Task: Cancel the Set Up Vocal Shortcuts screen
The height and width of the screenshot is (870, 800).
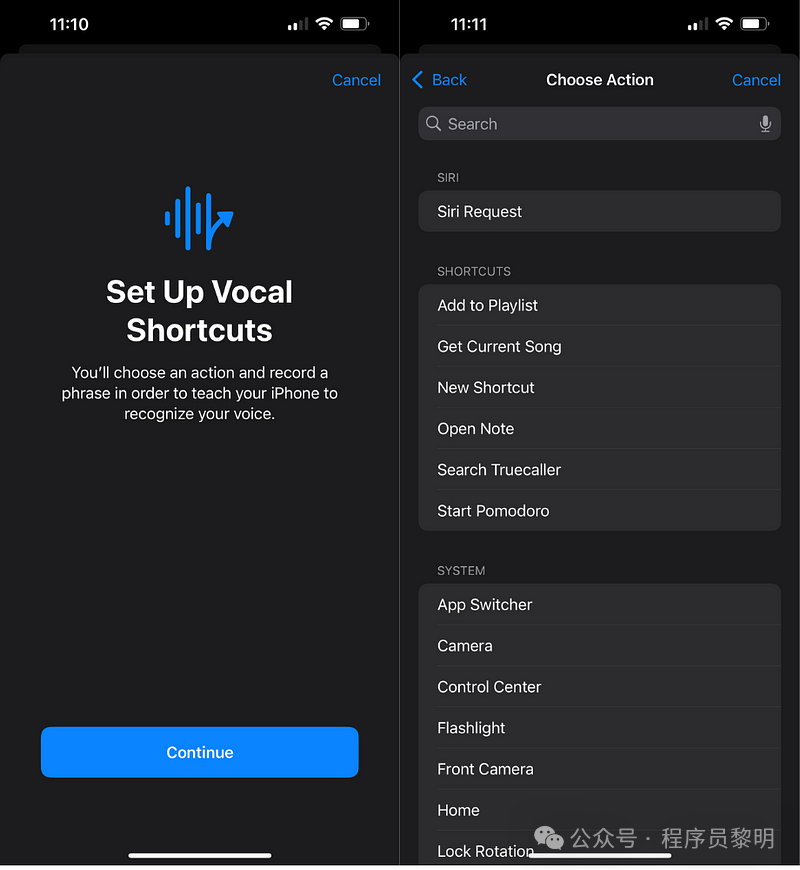Action: click(356, 80)
